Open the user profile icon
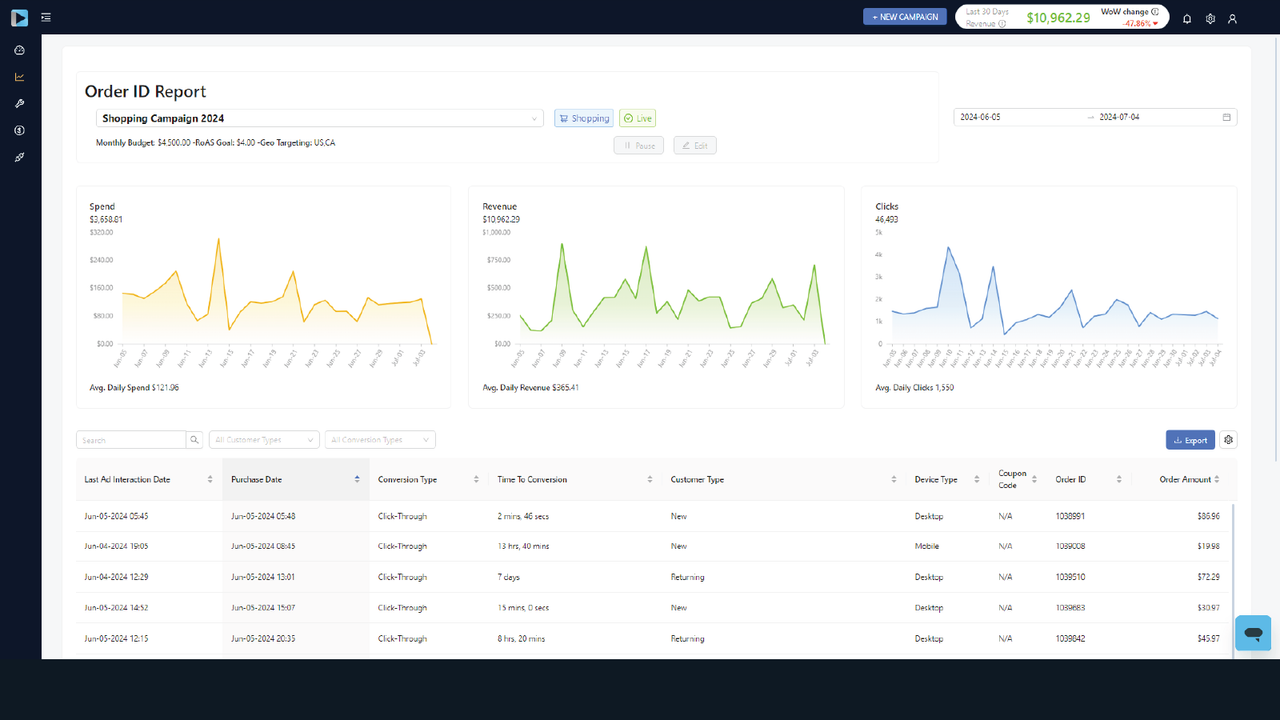Image resolution: width=1280 pixels, height=720 pixels. tap(1232, 18)
